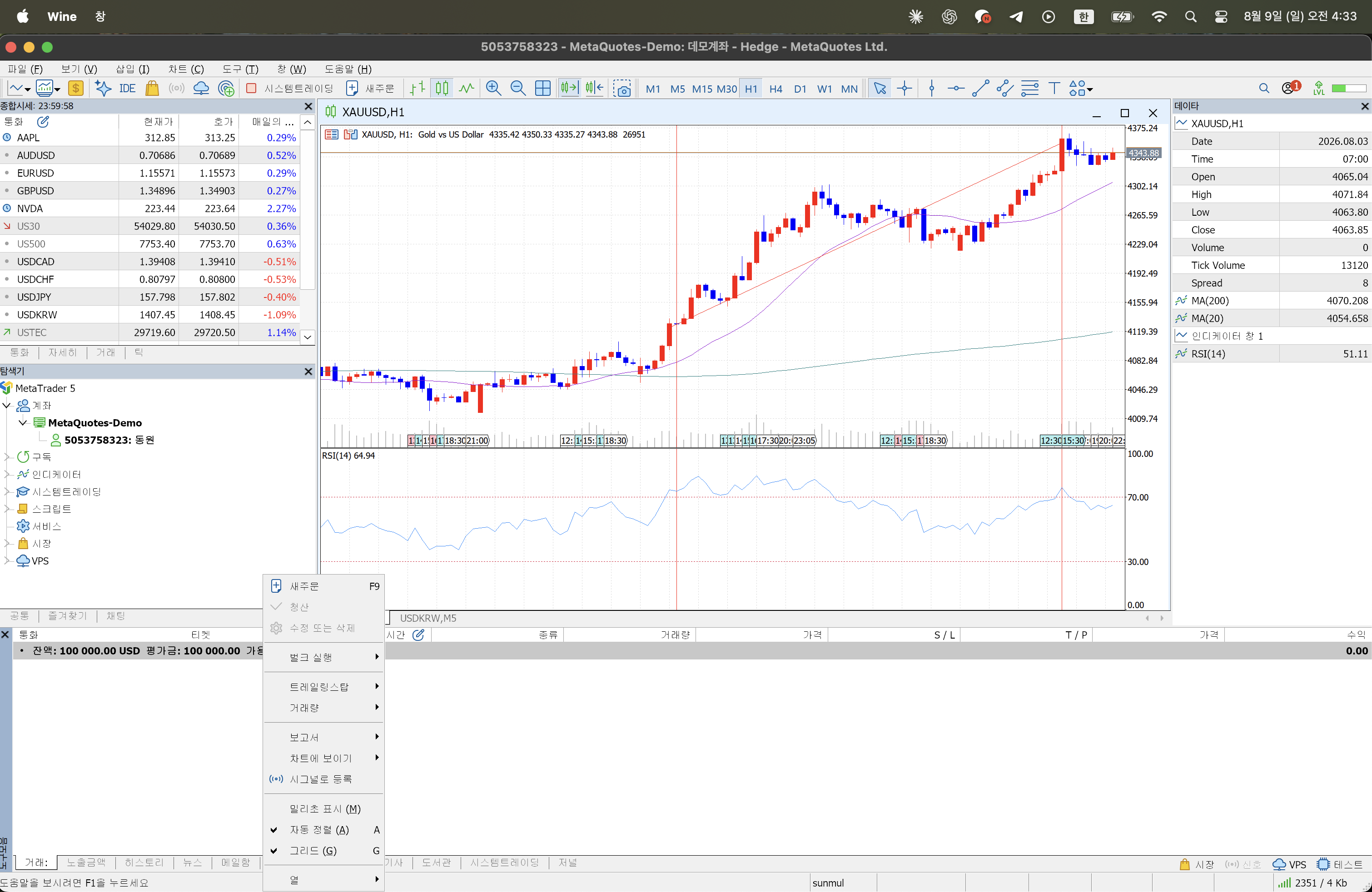Select the NVDA row in Market Watch
Viewport: 1372px width, 892px height.
point(150,208)
